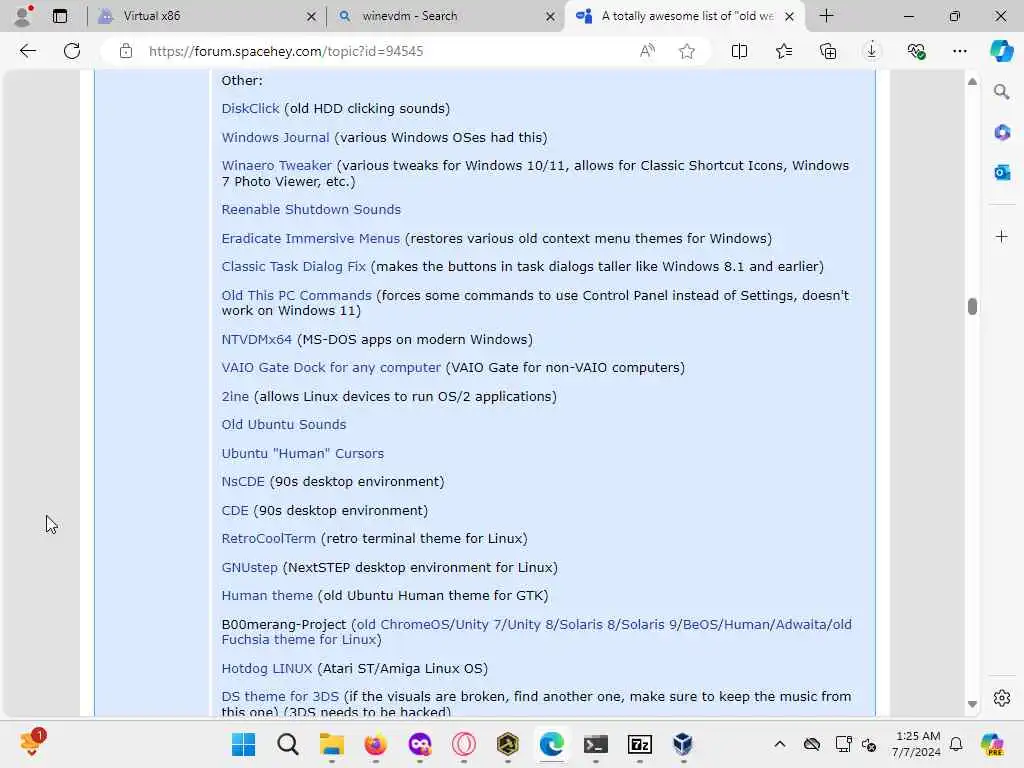View site information lock icon
Viewport: 1024px width, 768px height.
pos(126,51)
